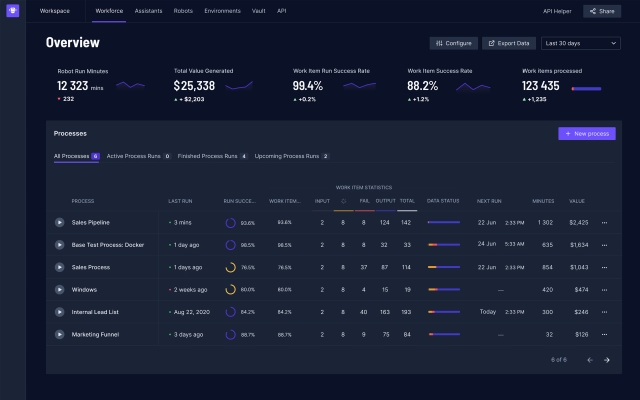
Task: Start the Windows process play button
Action: click(60, 289)
